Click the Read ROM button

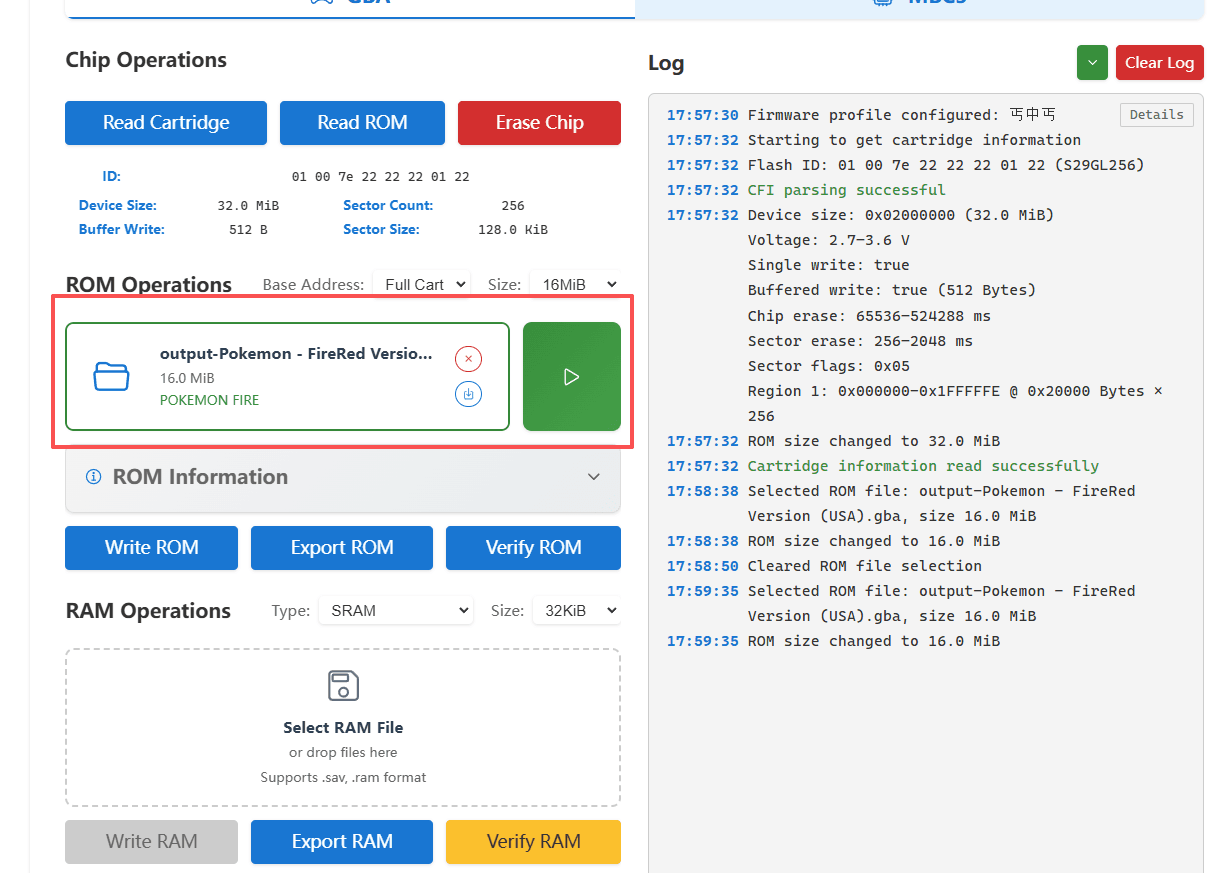362,123
